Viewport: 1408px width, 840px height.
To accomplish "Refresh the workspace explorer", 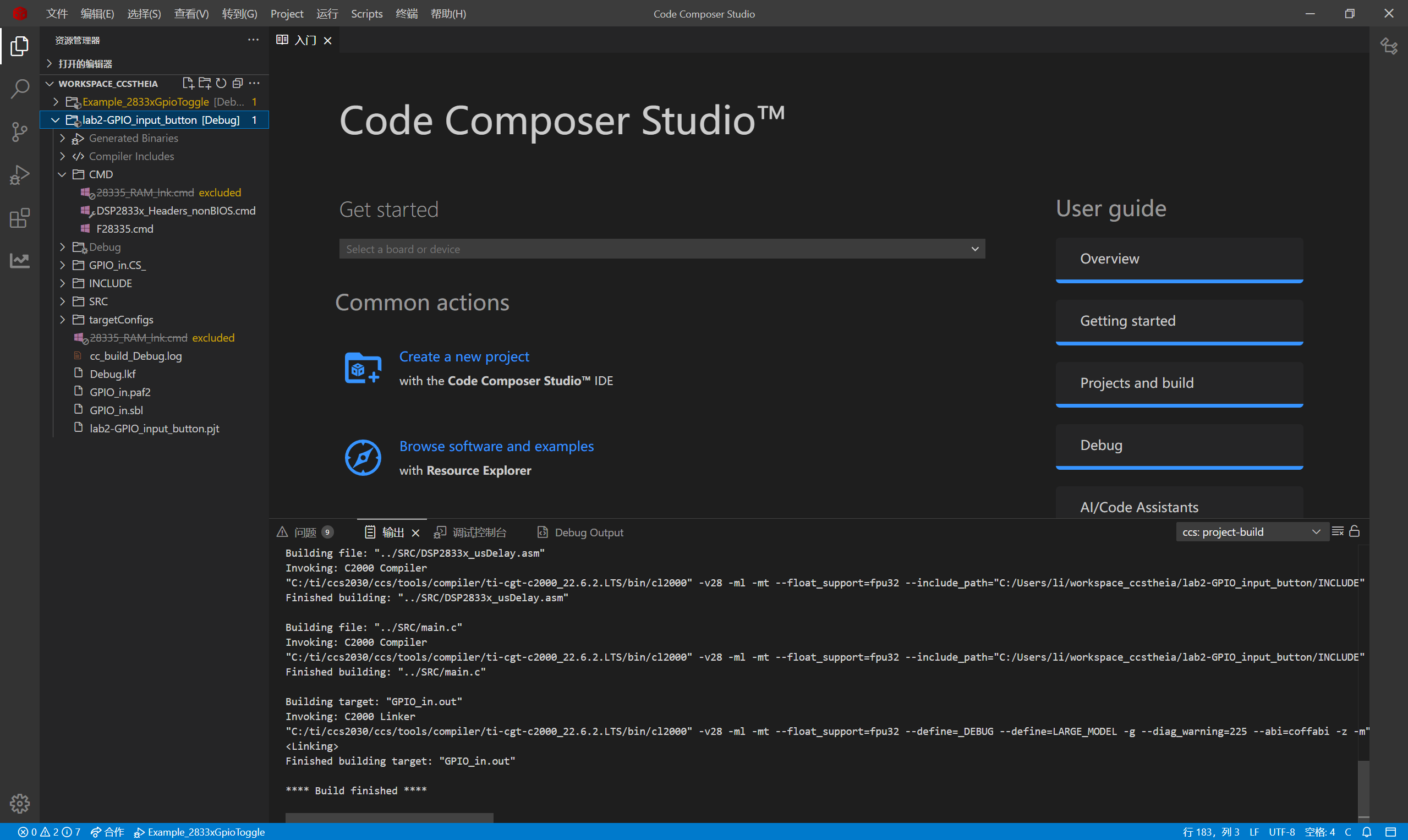I will (221, 83).
